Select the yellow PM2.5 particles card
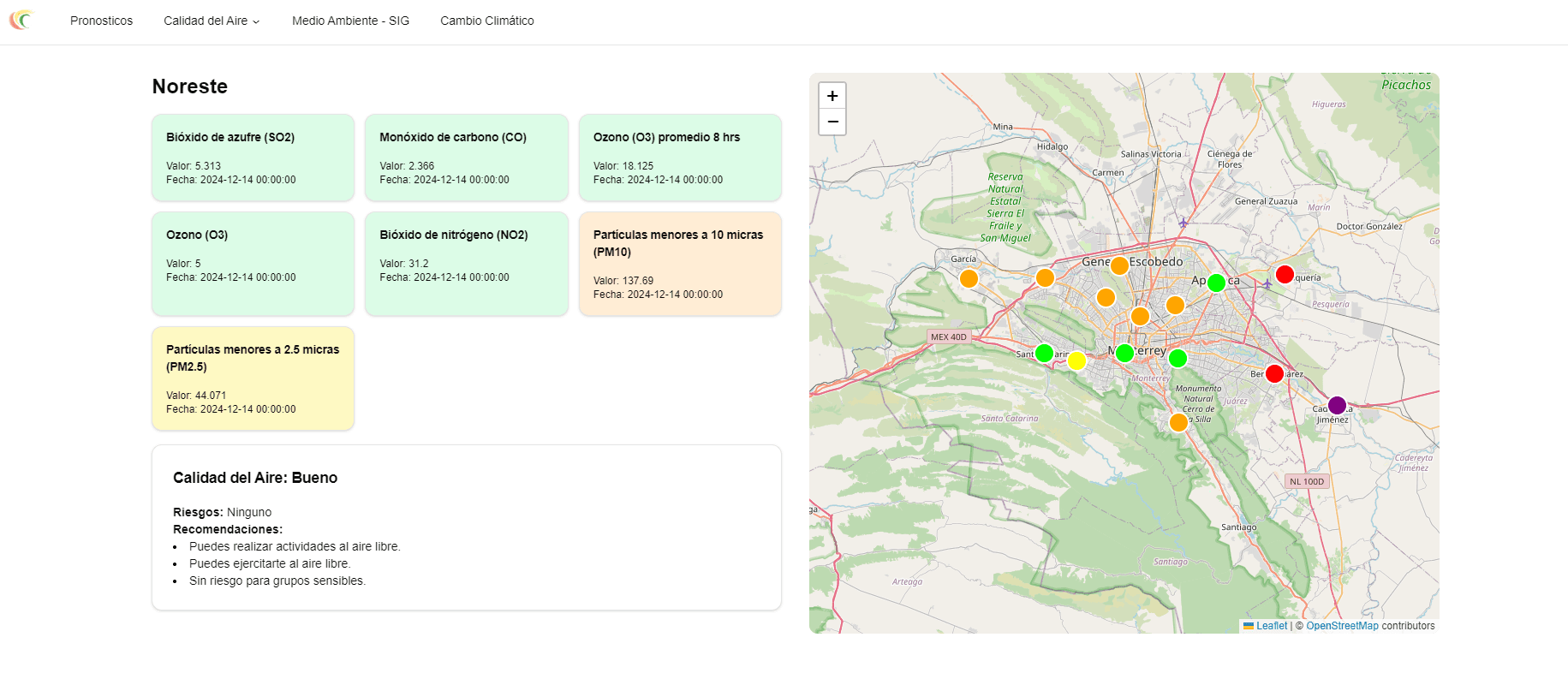 click(253, 378)
